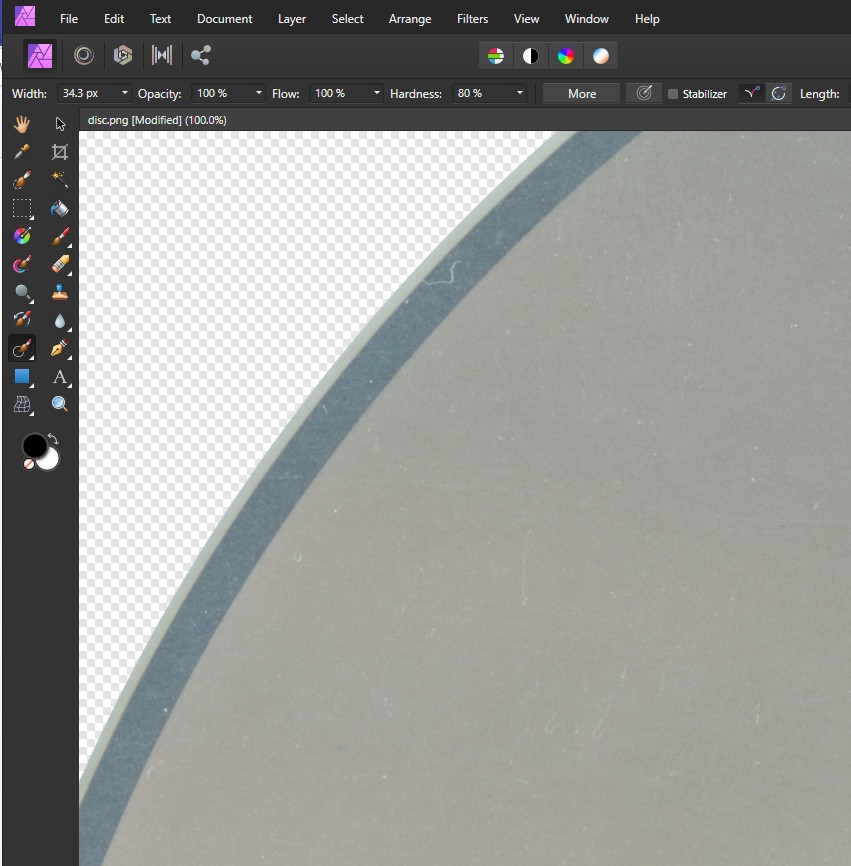The width and height of the screenshot is (851, 866).
Task: Toggle rope mode stabilizer button
Action: coord(750,93)
